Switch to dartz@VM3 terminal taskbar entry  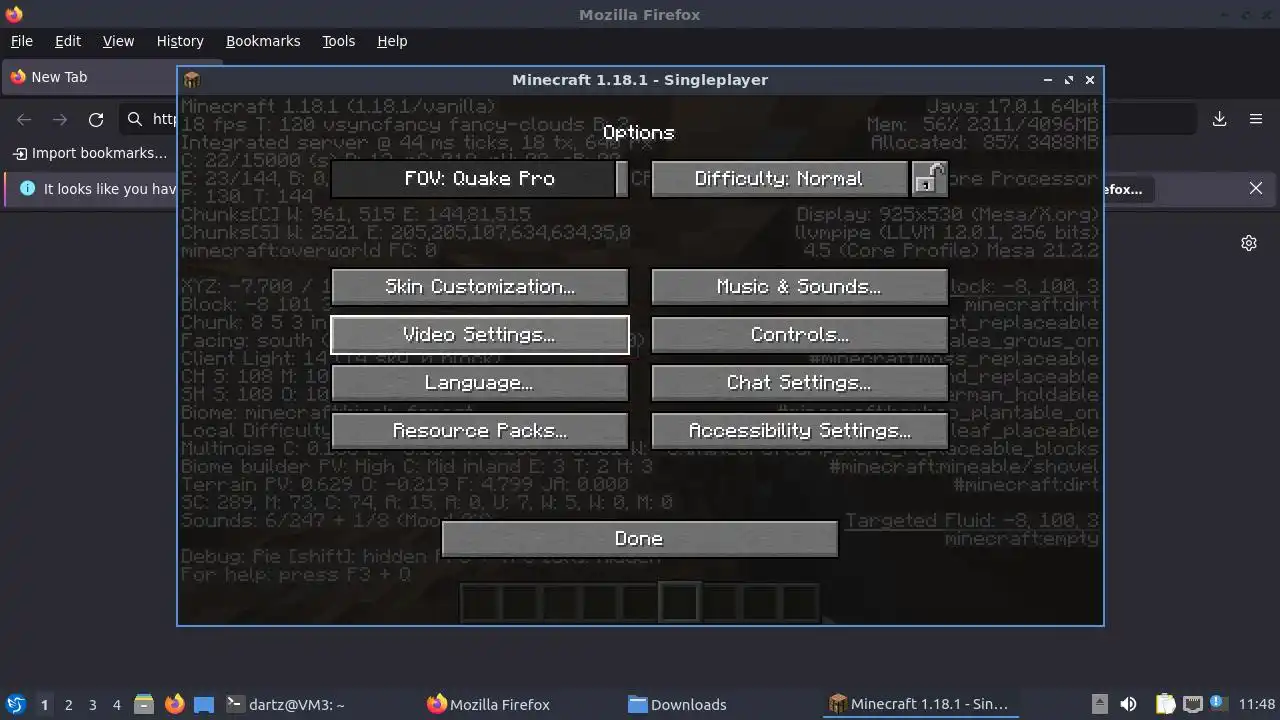318,704
